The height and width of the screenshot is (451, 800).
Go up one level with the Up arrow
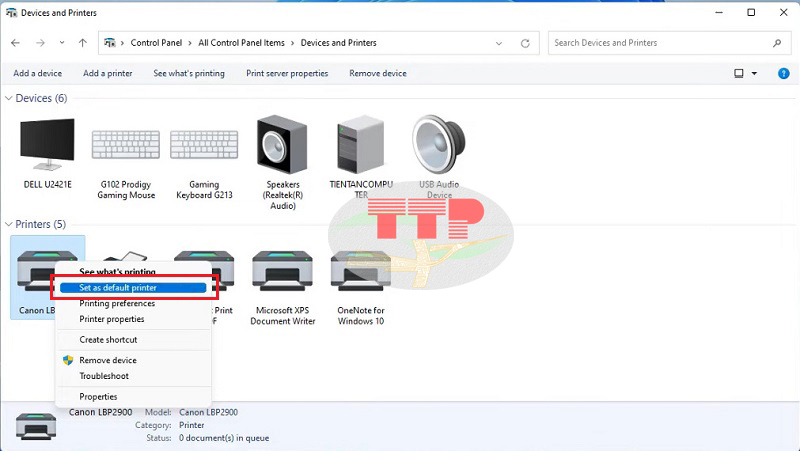(83, 43)
